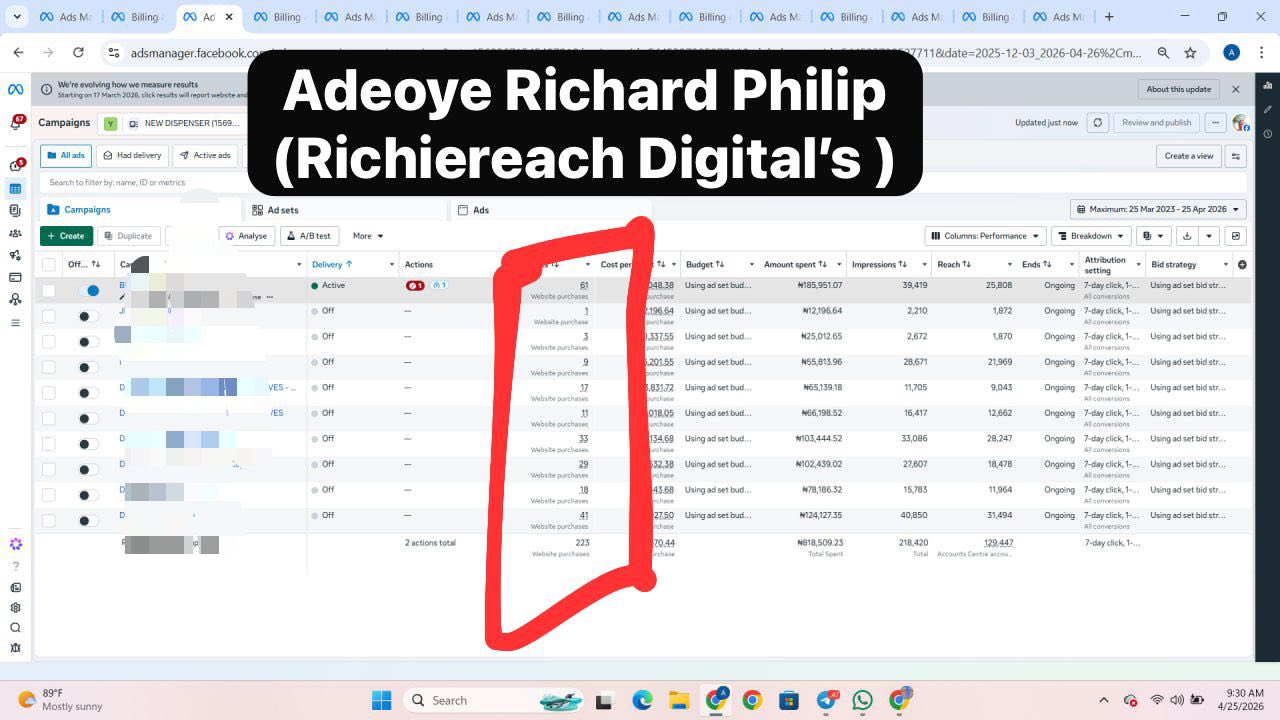Click the Search magnifier in left sidebar
Image resolution: width=1280 pixels, height=720 pixels.
click(x=15, y=628)
